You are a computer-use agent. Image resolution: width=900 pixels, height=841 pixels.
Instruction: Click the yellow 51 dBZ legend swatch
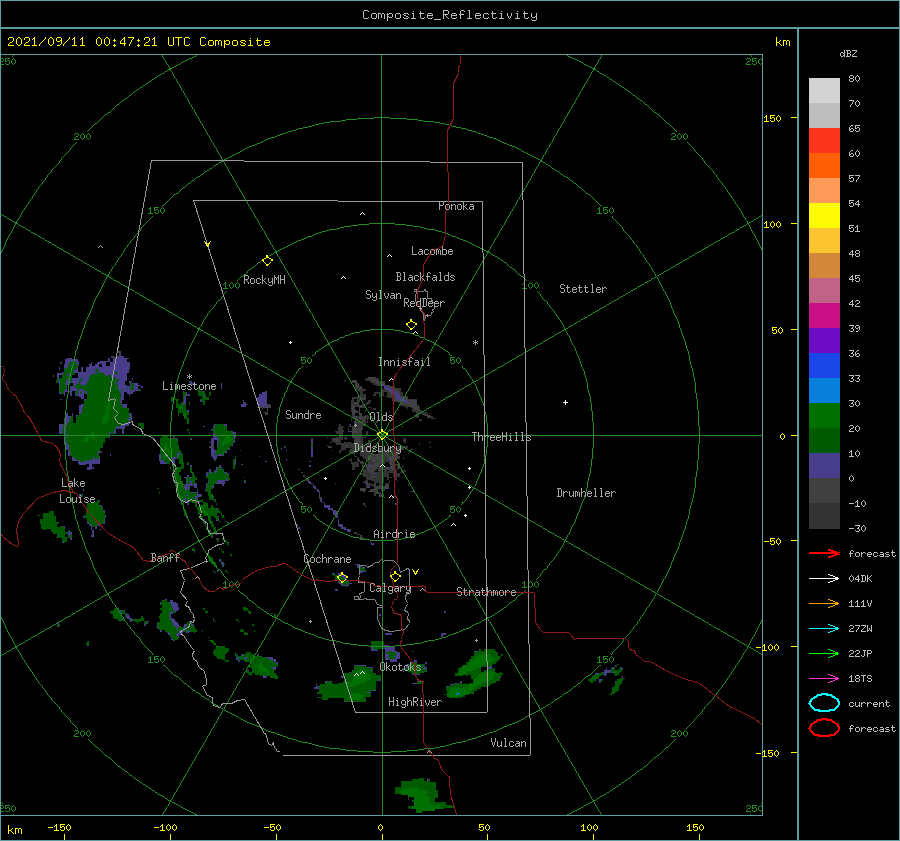point(824,215)
